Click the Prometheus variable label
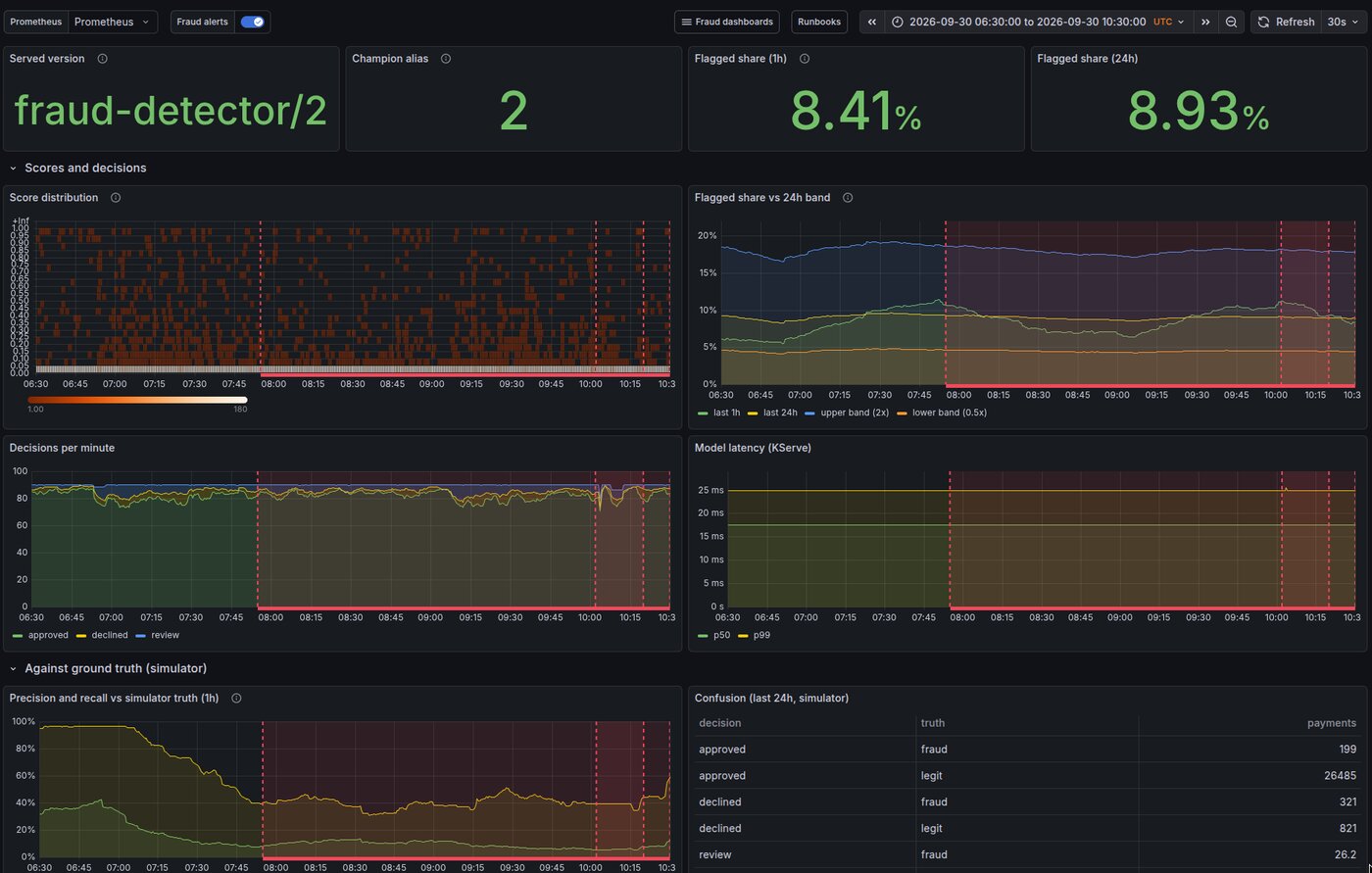The width and height of the screenshot is (1372, 873). click(x=36, y=22)
